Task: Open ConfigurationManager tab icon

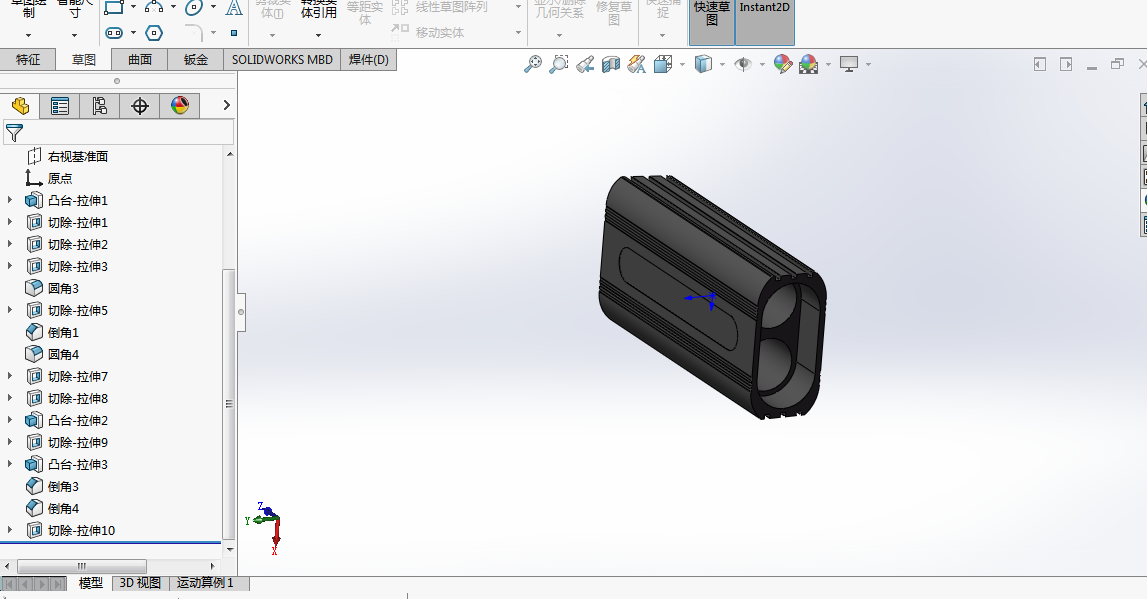Action: click(x=99, y=106)
